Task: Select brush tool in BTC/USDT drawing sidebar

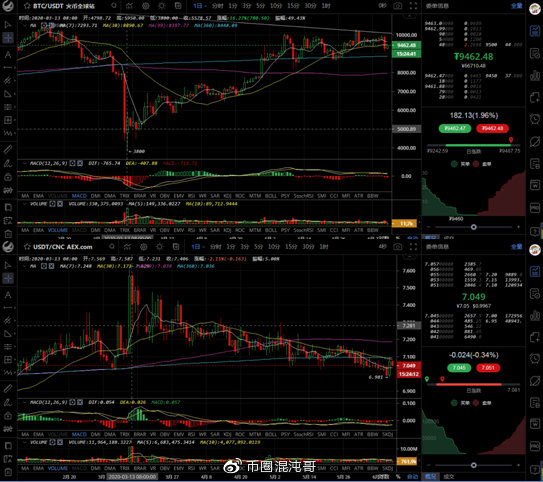Action: click(x=8, y=163)
